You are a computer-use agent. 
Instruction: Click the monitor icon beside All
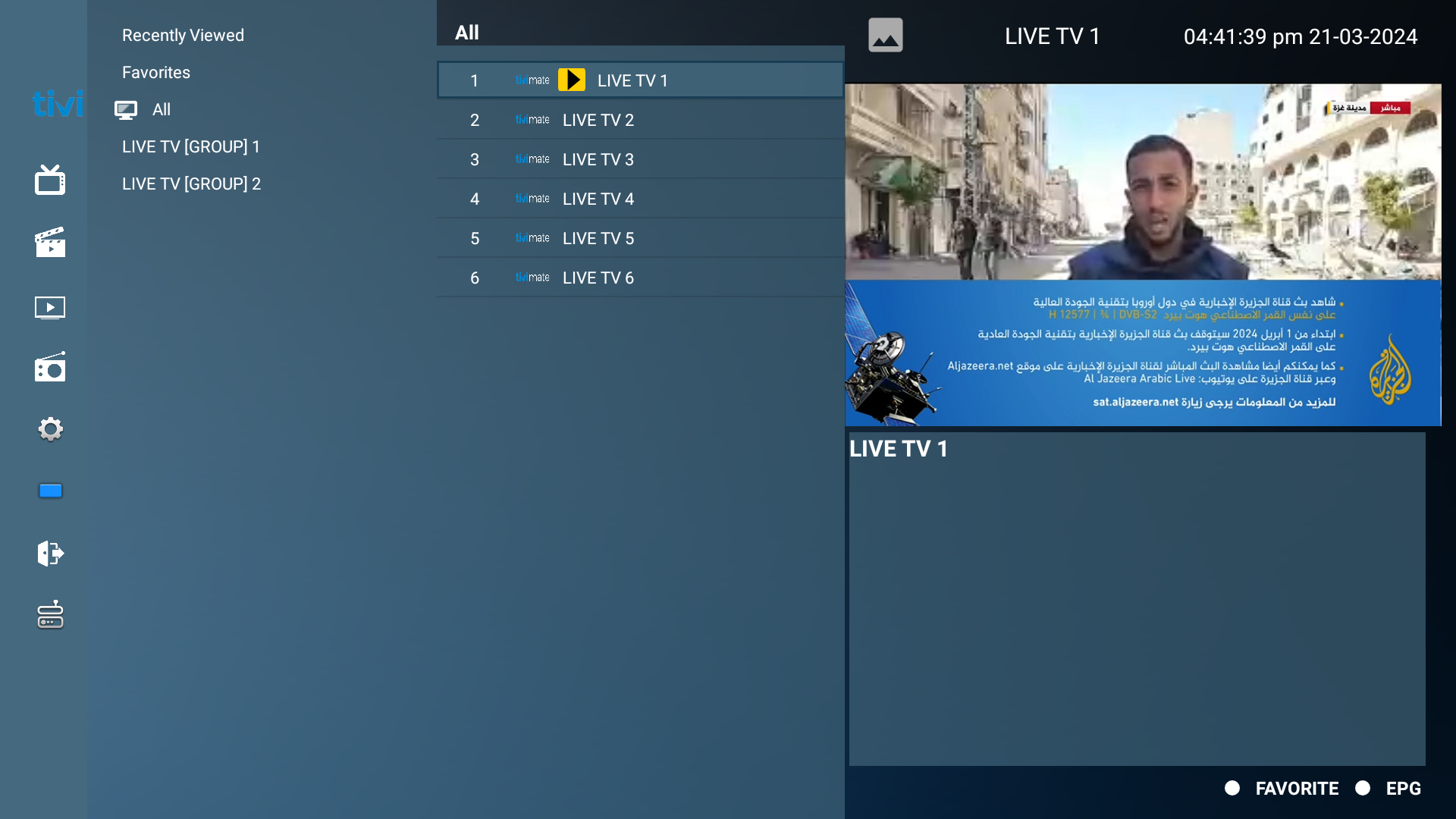[x=126, y=110]
